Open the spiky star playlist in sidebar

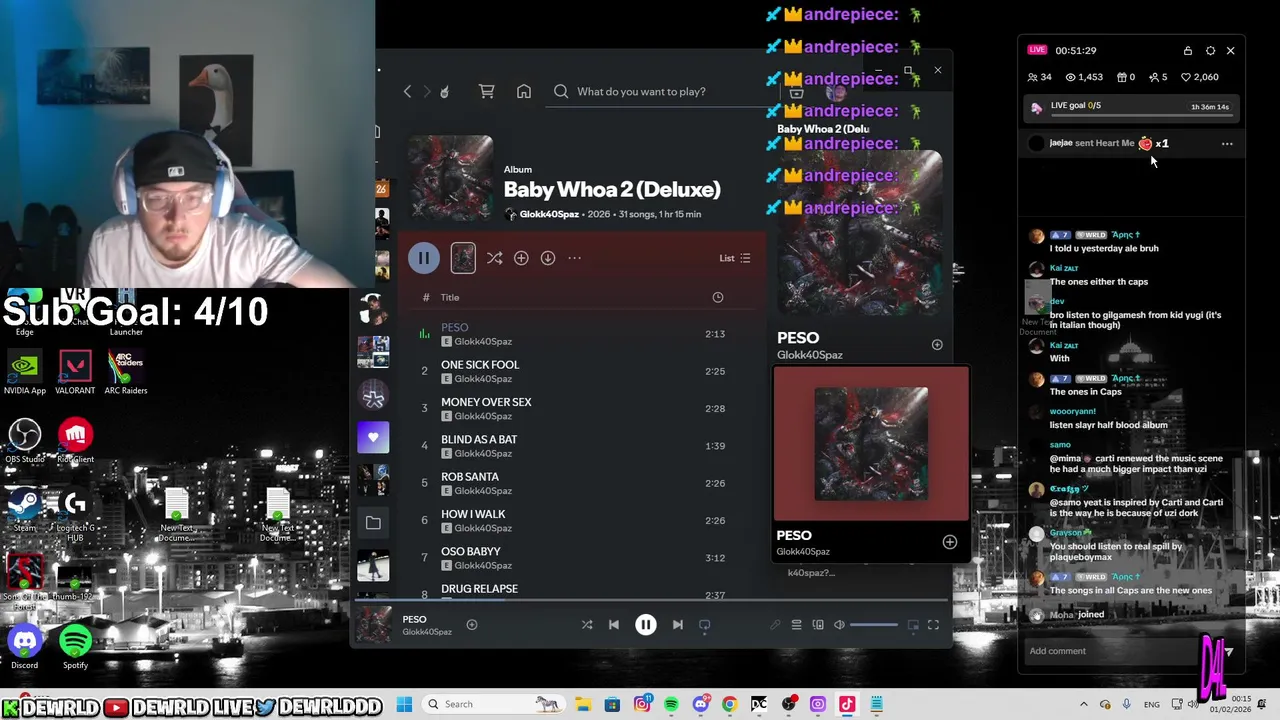click(373, 396)
